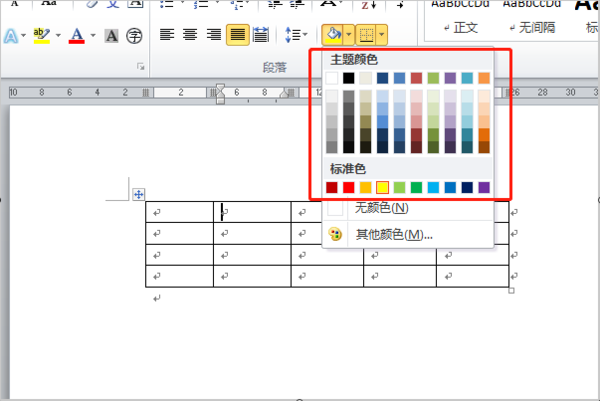The image size is (600, 401).
Task: Pick medium blue theme swatch in top row
Action: [x=399, y=78]
